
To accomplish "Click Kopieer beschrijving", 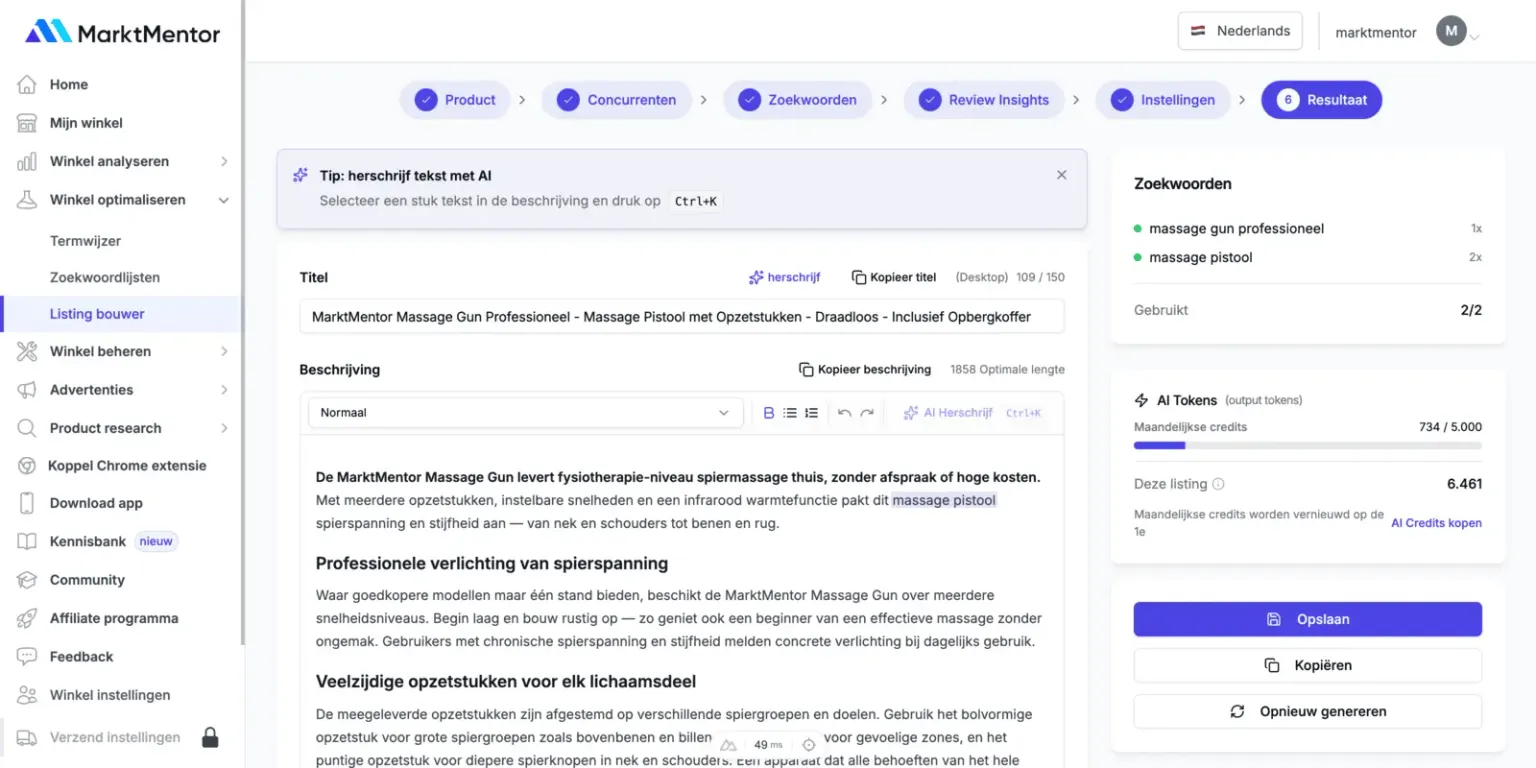I will click(865, 369).
